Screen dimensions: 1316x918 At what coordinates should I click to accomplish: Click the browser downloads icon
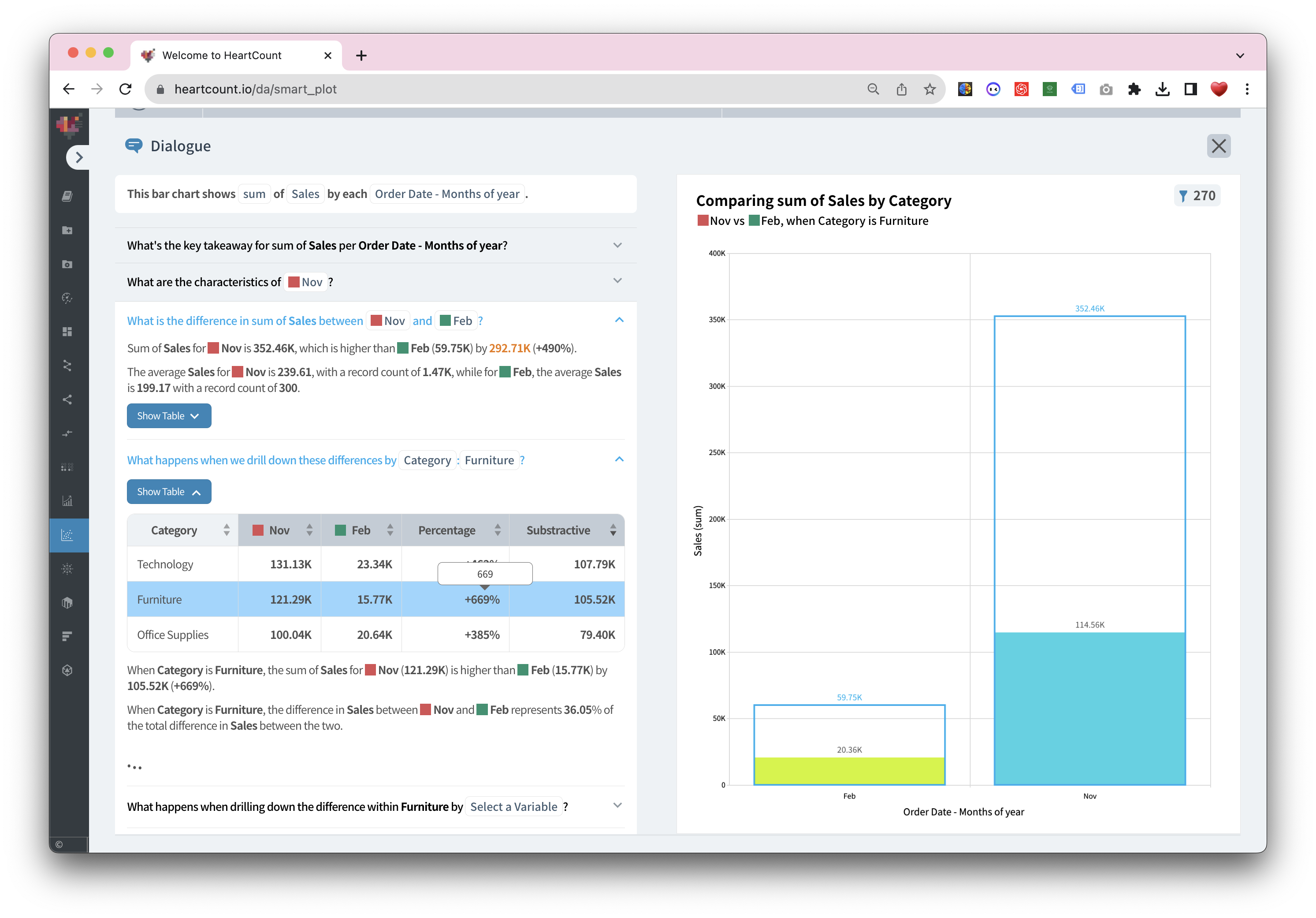coord(1162,90)
